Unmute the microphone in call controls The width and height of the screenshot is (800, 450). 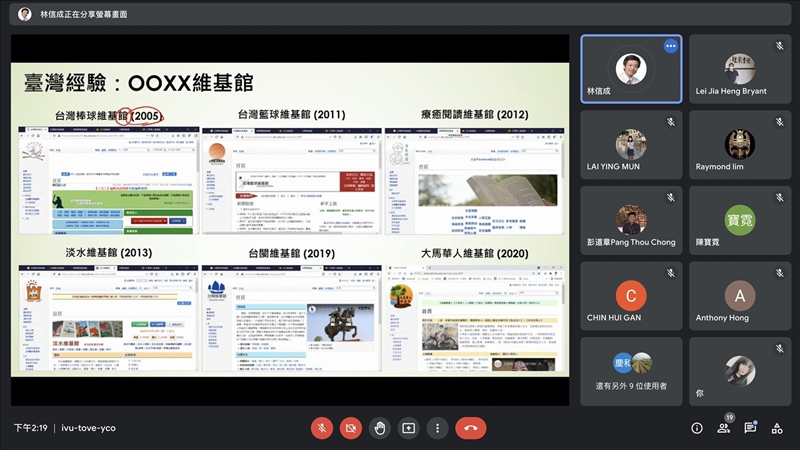pos(322,428)
